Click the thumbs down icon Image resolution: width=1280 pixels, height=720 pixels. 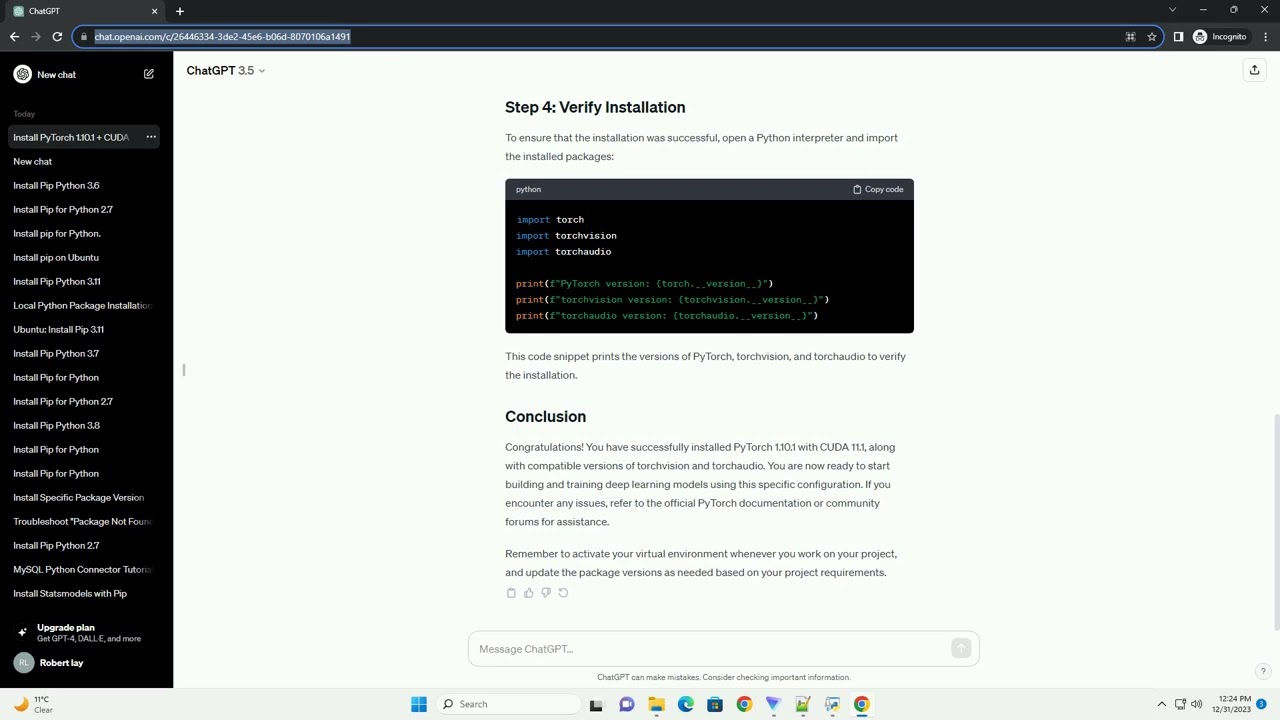546,593
